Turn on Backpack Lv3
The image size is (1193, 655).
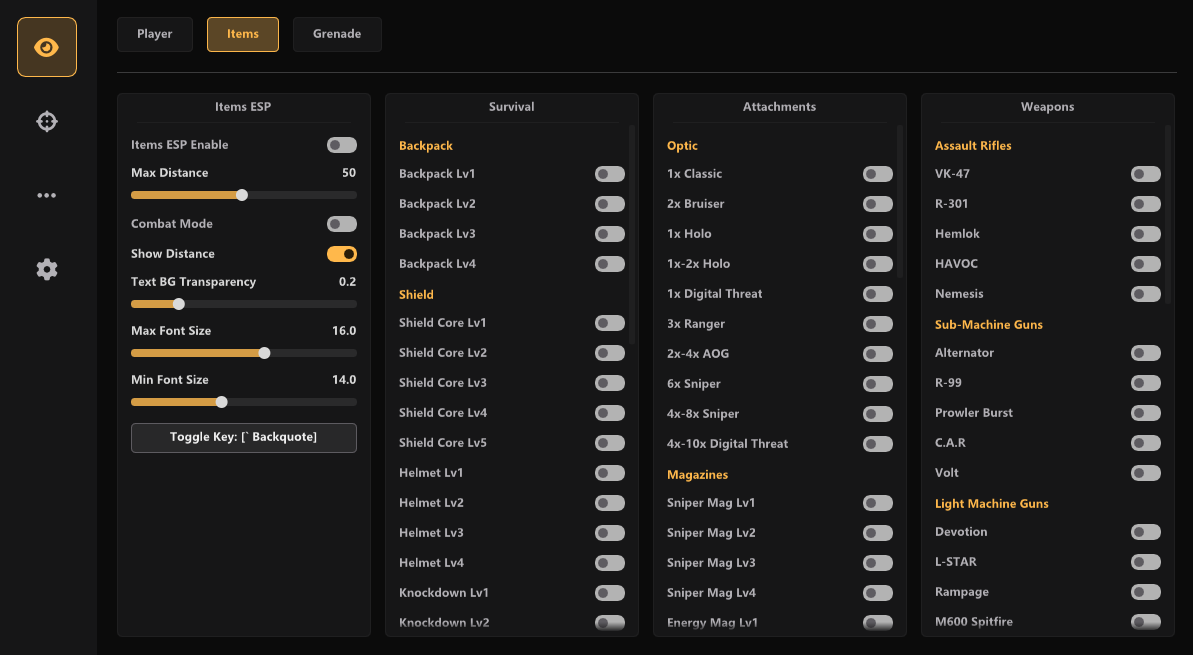pos(609,234)
